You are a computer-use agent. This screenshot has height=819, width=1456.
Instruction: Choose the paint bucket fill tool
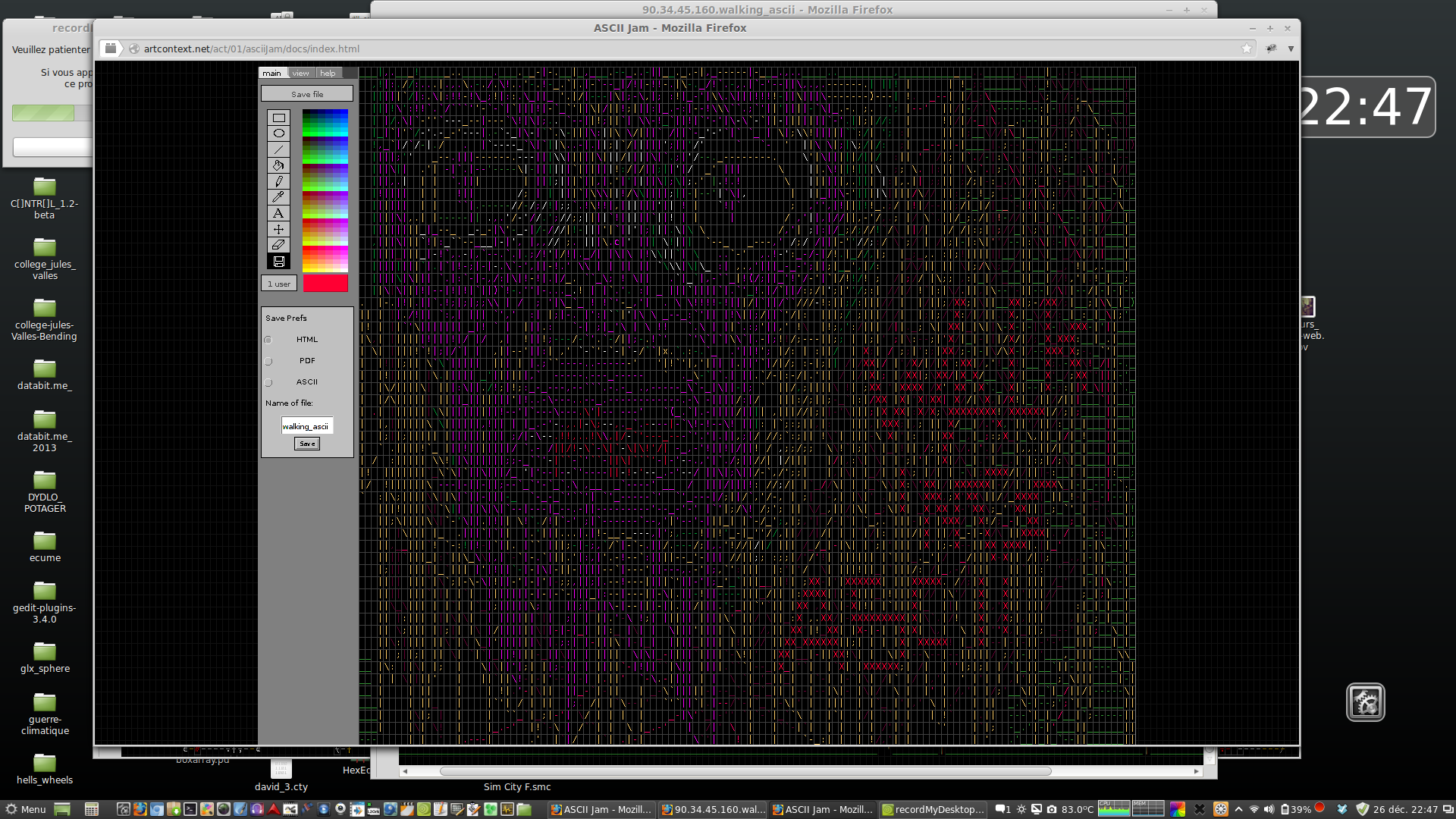(278, 165)
